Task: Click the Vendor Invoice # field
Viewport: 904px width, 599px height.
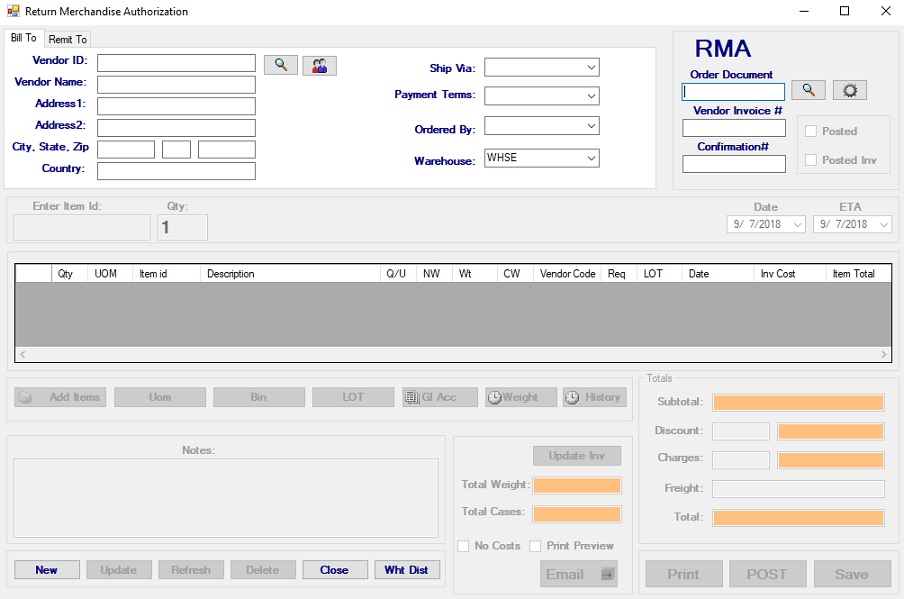Action: click(x=734, y=128)
